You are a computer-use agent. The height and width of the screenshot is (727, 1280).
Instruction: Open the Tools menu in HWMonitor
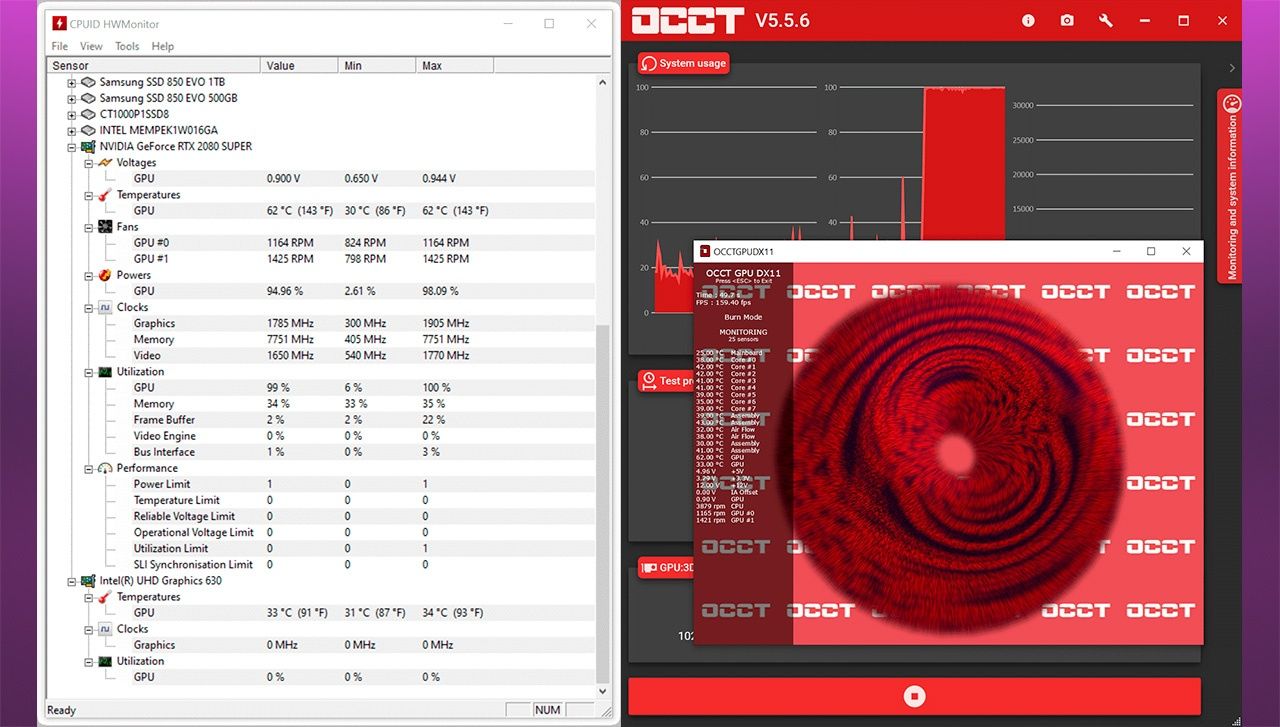127,46
